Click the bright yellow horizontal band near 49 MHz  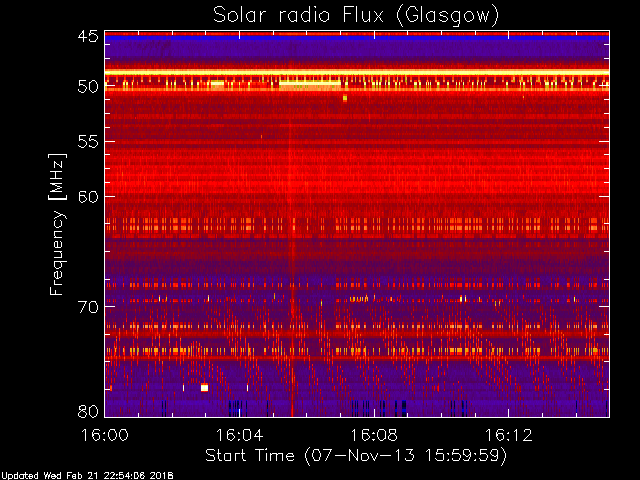357,73
